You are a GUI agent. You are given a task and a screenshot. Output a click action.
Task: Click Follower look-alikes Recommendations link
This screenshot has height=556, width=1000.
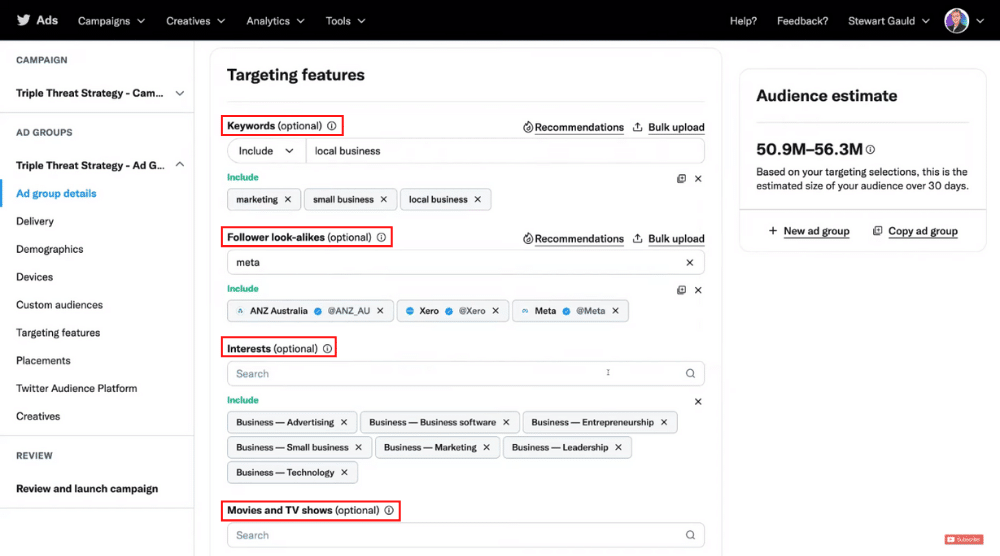(573, 238)
